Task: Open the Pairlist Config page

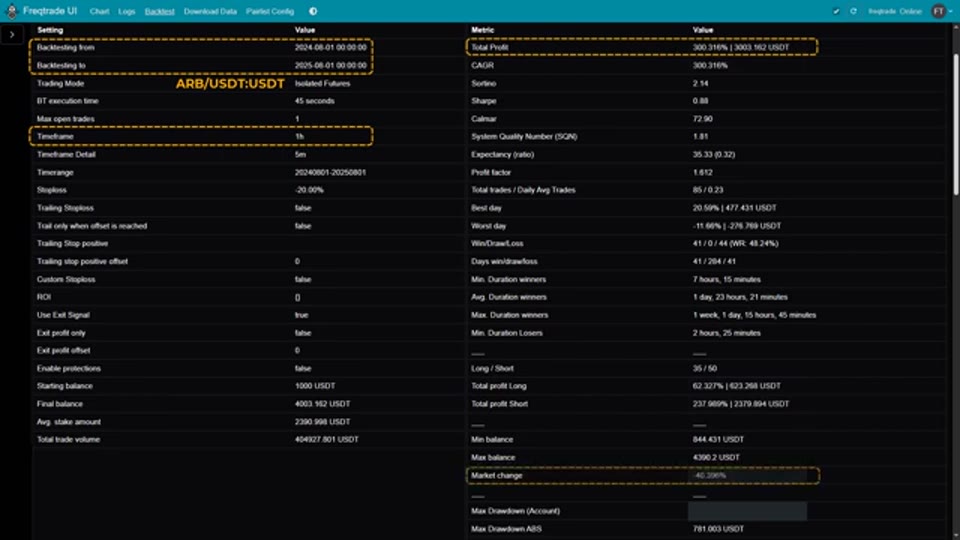Action: [x=270, y=12]
